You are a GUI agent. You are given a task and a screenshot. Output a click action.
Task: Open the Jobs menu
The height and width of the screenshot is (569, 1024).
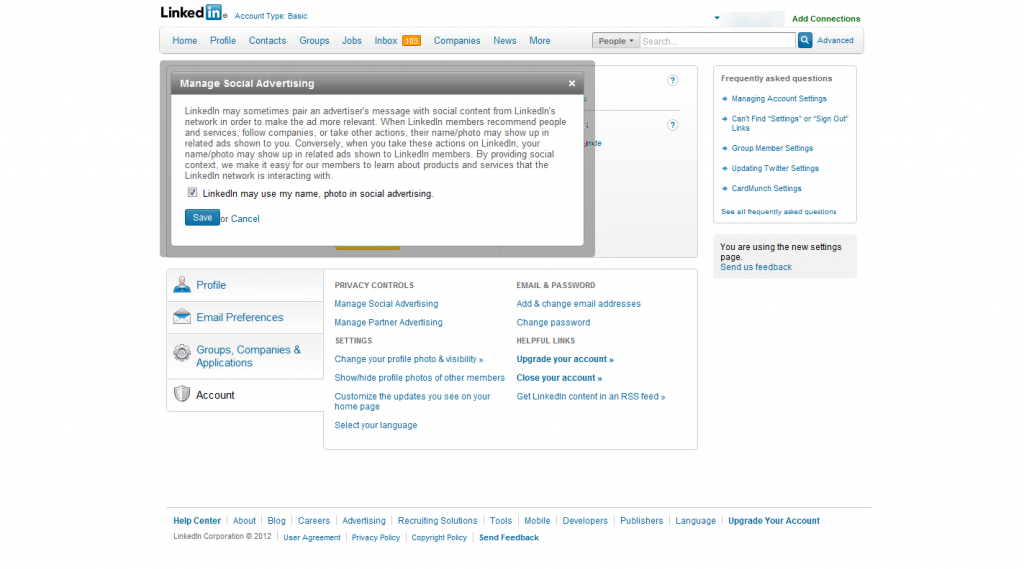(x=351, y=41)
